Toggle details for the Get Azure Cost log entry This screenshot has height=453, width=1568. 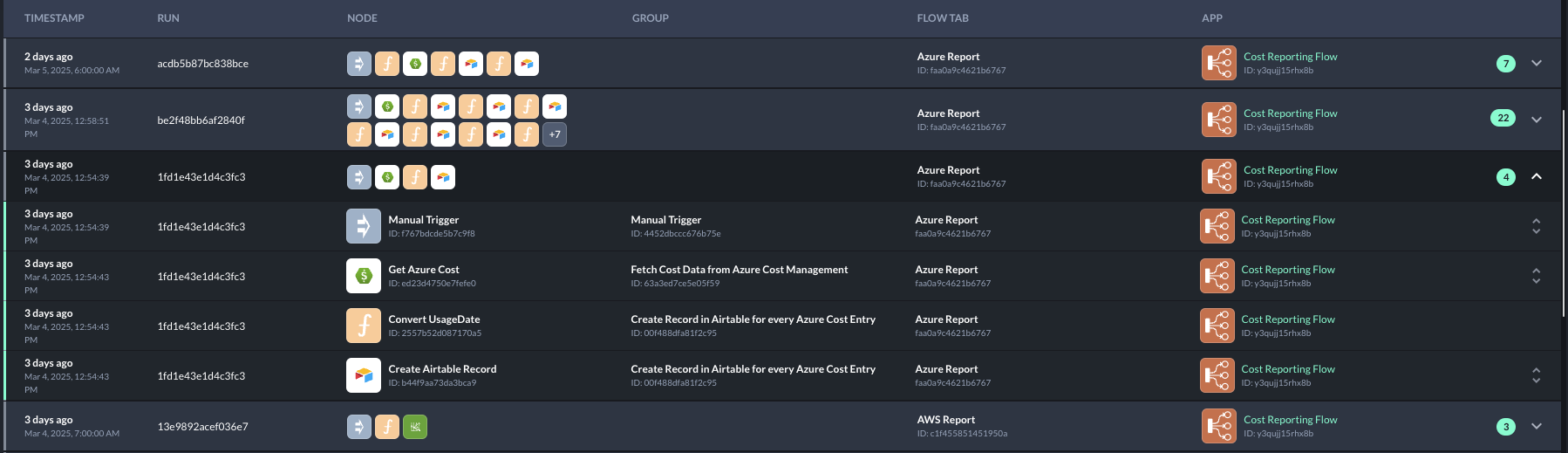pyautogui.click(x=1536, y=276)
